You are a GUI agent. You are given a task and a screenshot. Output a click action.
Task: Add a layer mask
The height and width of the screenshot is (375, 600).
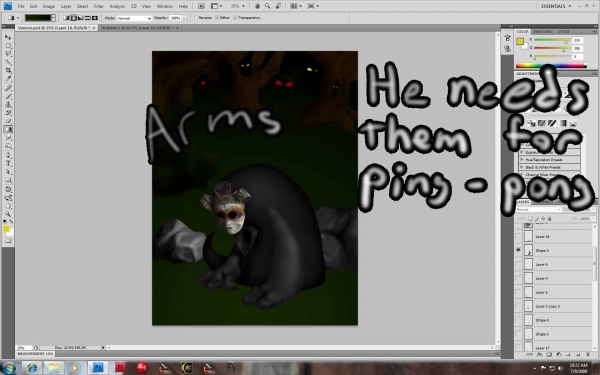[549, 355]
